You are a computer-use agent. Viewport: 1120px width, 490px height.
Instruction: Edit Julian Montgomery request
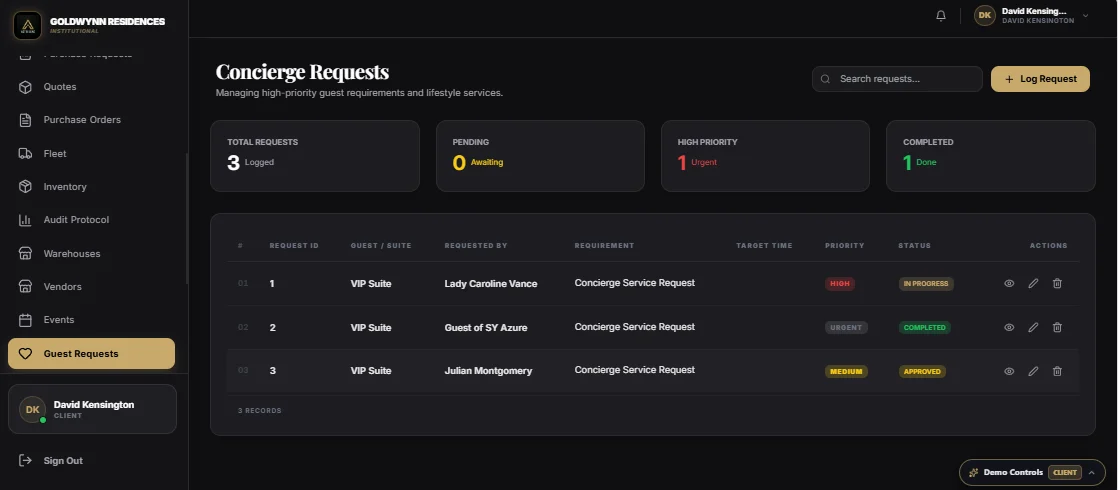tap(1033, 371)
